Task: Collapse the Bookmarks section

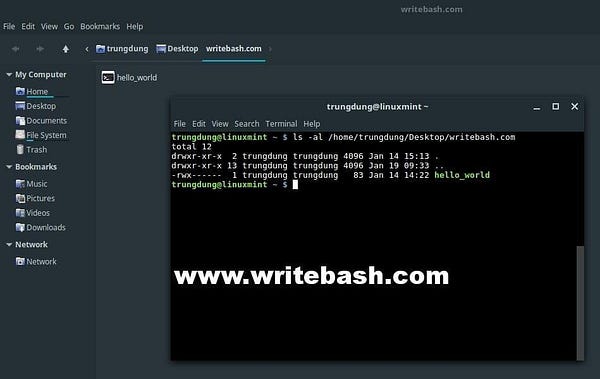Action: coord(9,167)
